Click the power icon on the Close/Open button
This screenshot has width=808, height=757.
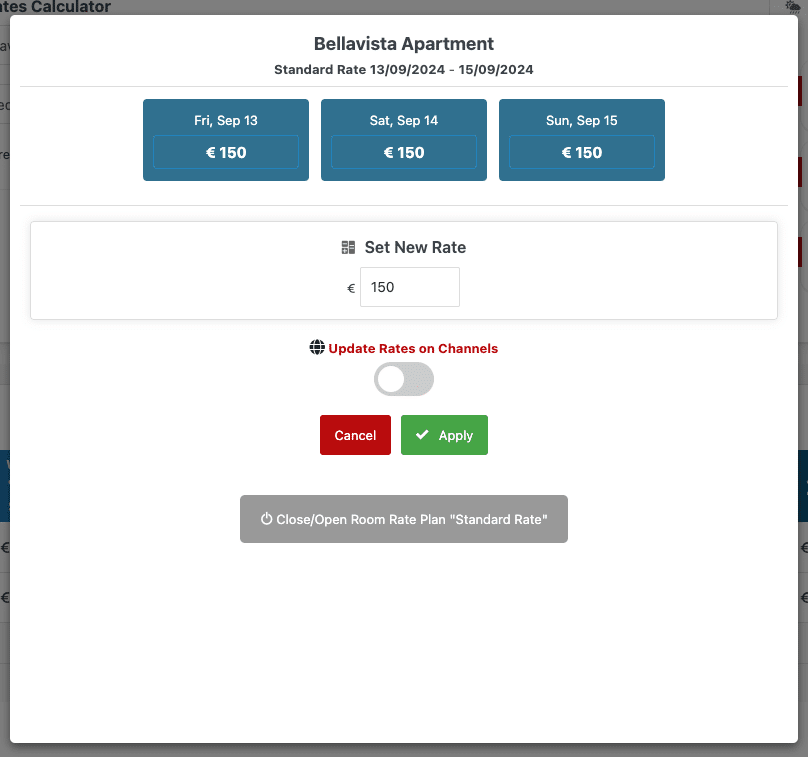[266, 519]
